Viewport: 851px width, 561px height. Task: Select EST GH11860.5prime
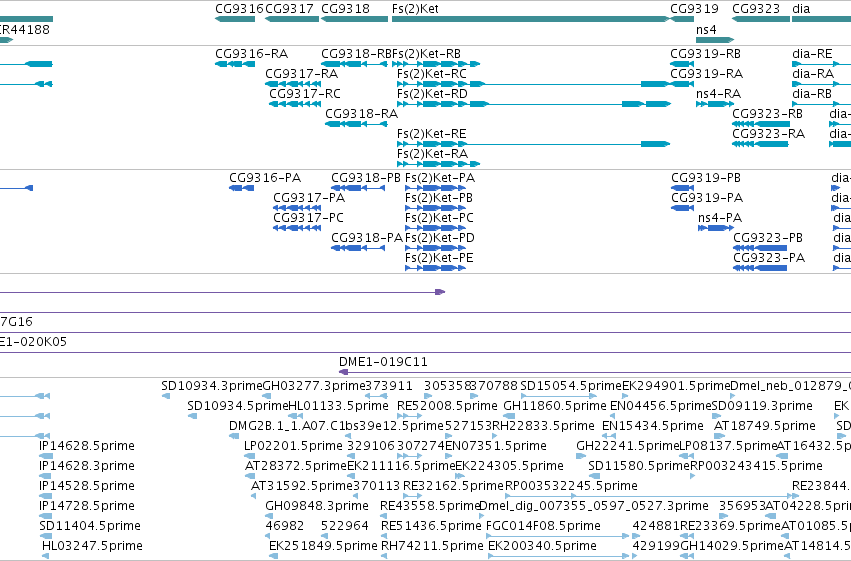tap(509, 416)
